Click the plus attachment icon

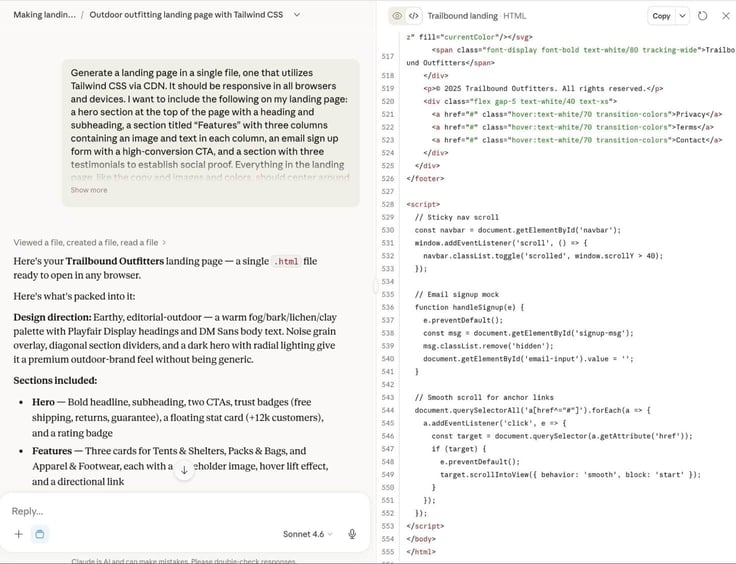(19, 534)
